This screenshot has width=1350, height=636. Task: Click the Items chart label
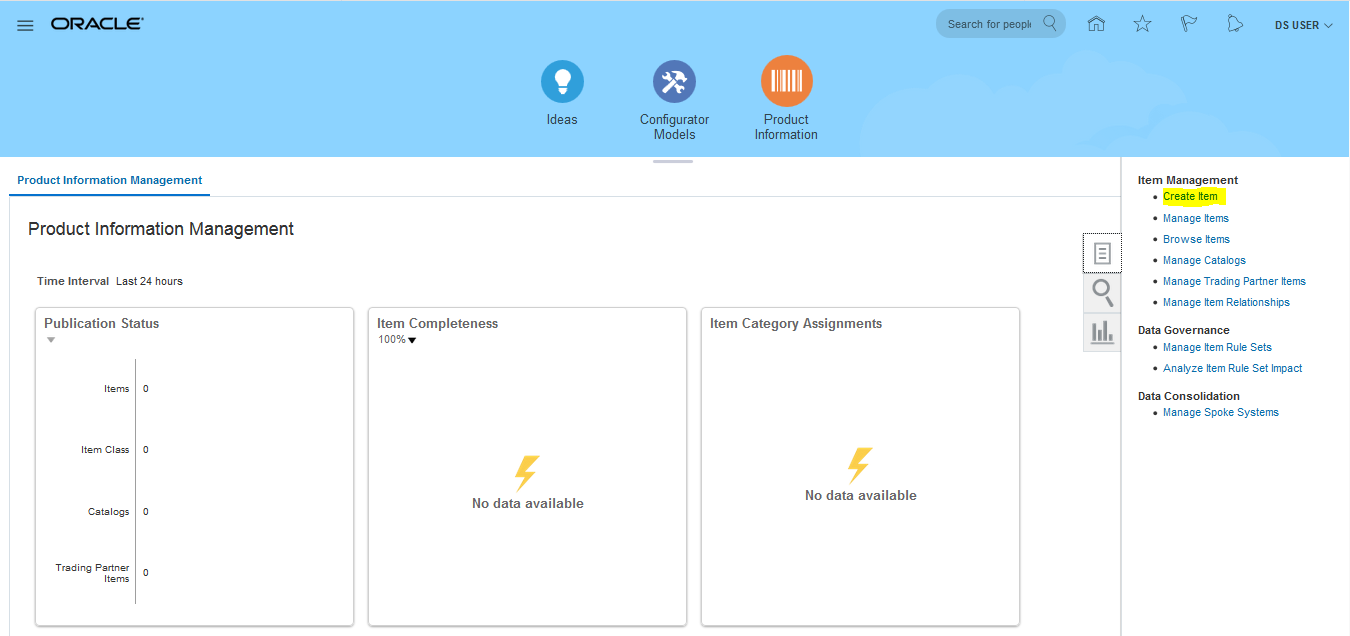tap(117, 389)
